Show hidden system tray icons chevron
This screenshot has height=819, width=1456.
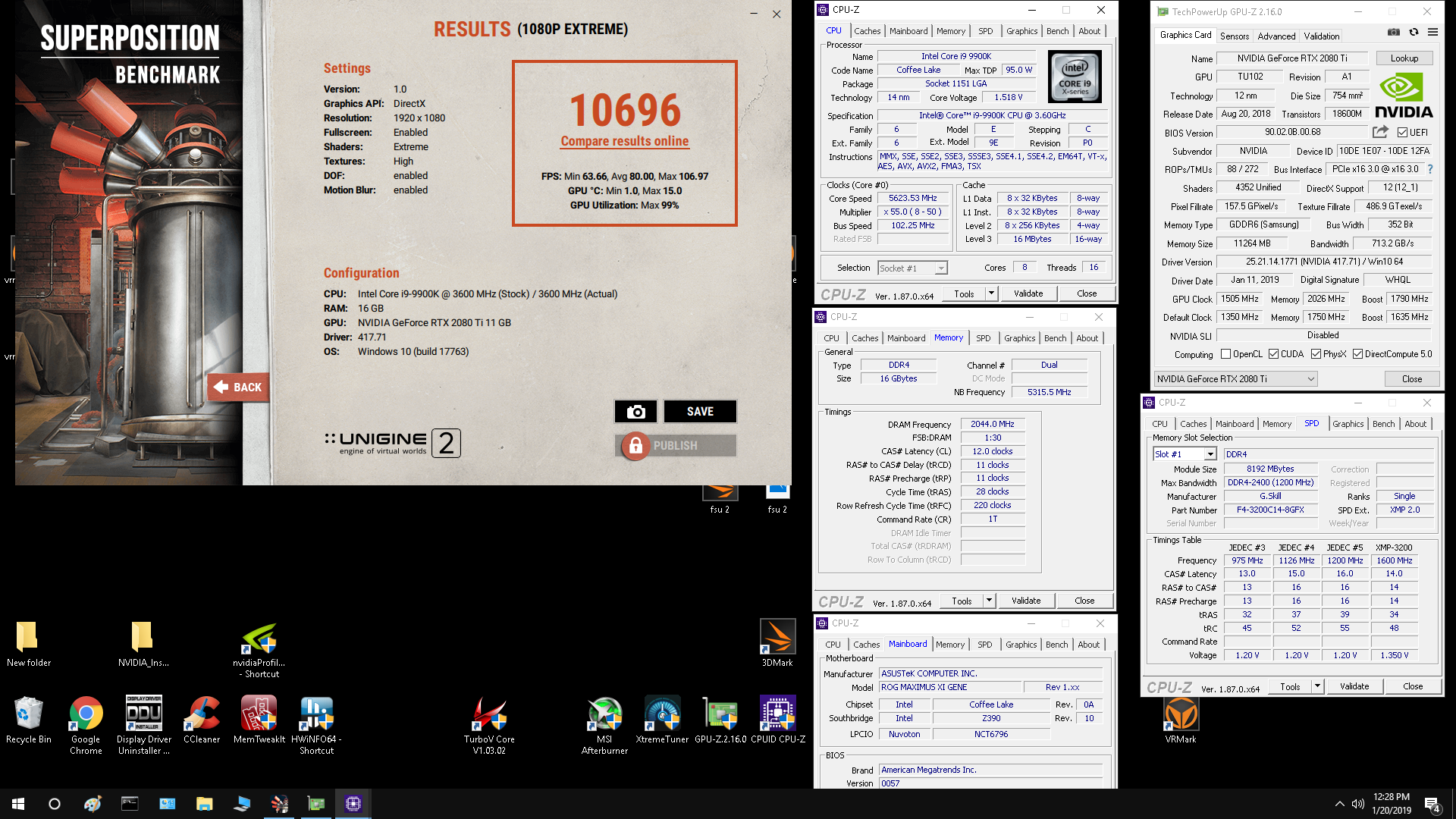[1339, 804]
